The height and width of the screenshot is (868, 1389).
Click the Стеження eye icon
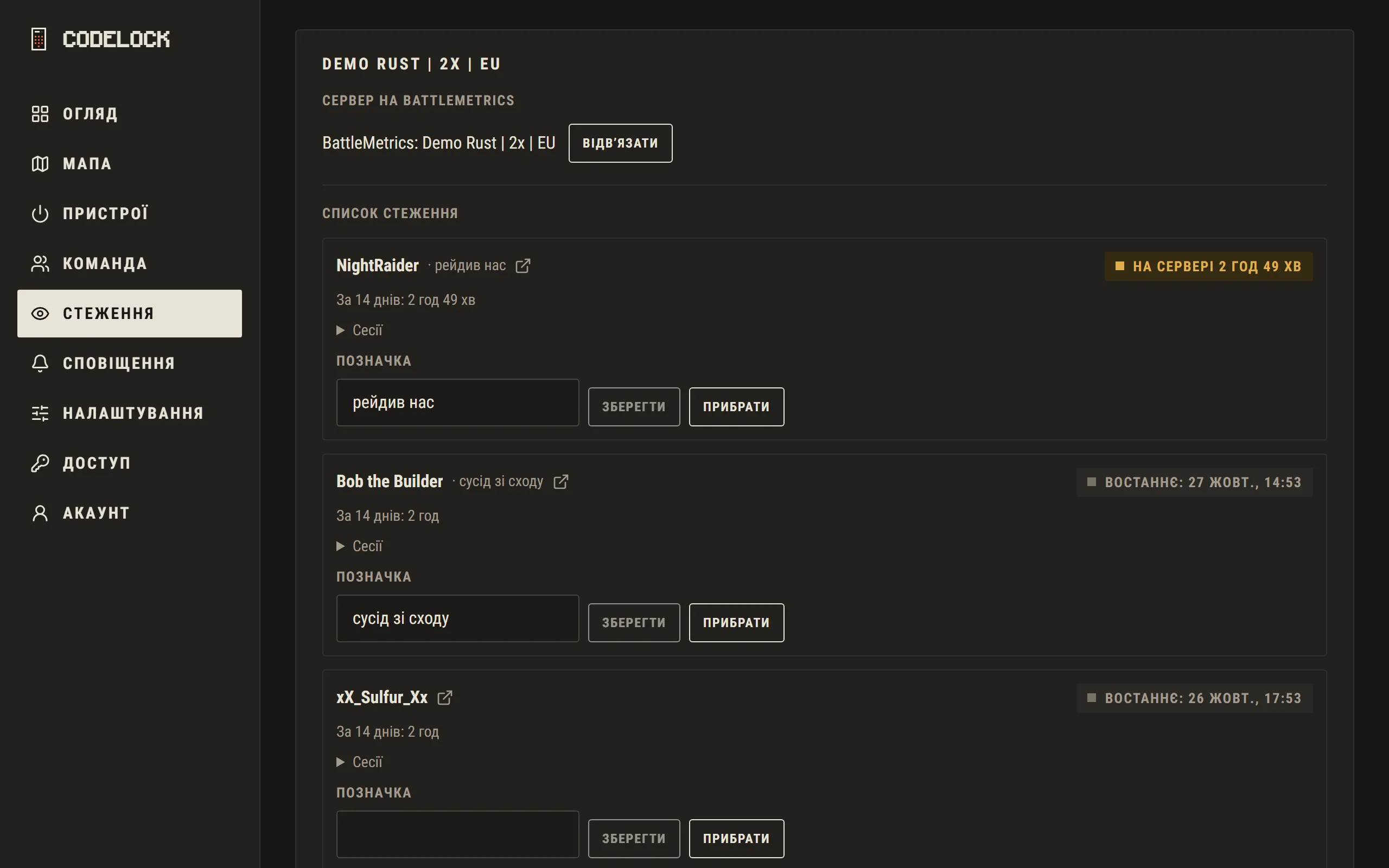coord(40,314)
